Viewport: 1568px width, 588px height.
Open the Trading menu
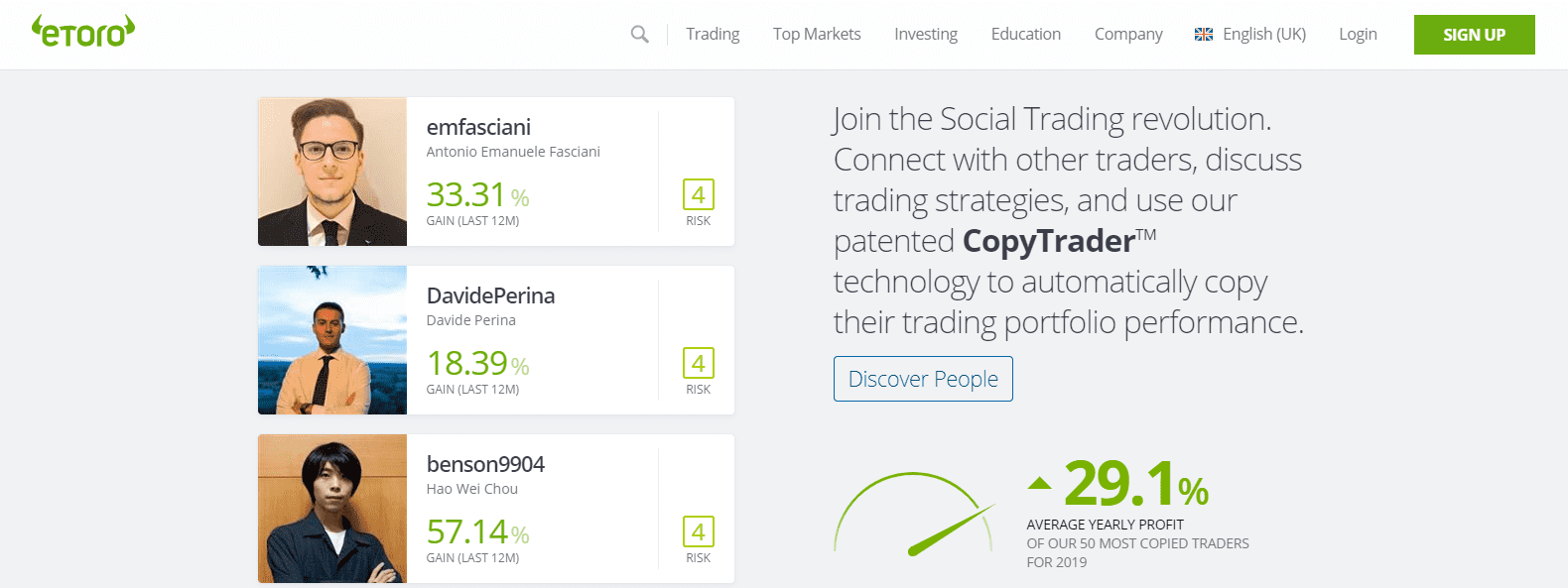(x=713, y=35)
